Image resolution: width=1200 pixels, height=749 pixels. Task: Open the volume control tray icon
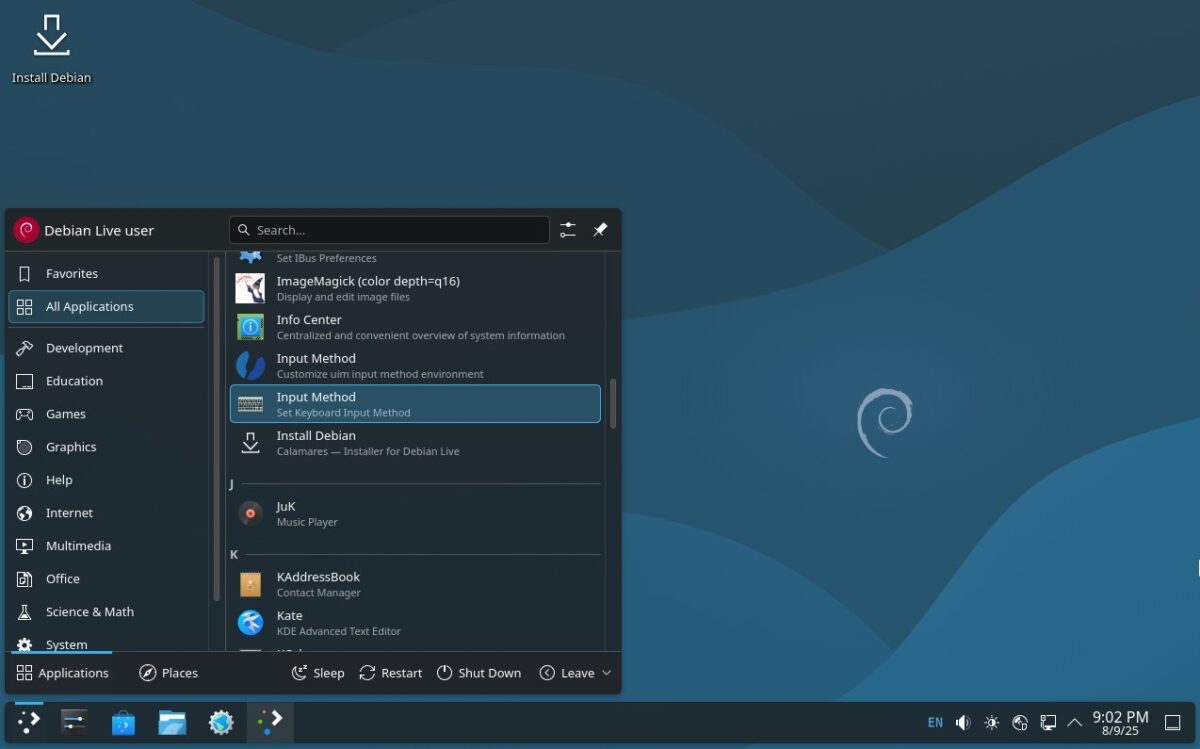point(963,722)
